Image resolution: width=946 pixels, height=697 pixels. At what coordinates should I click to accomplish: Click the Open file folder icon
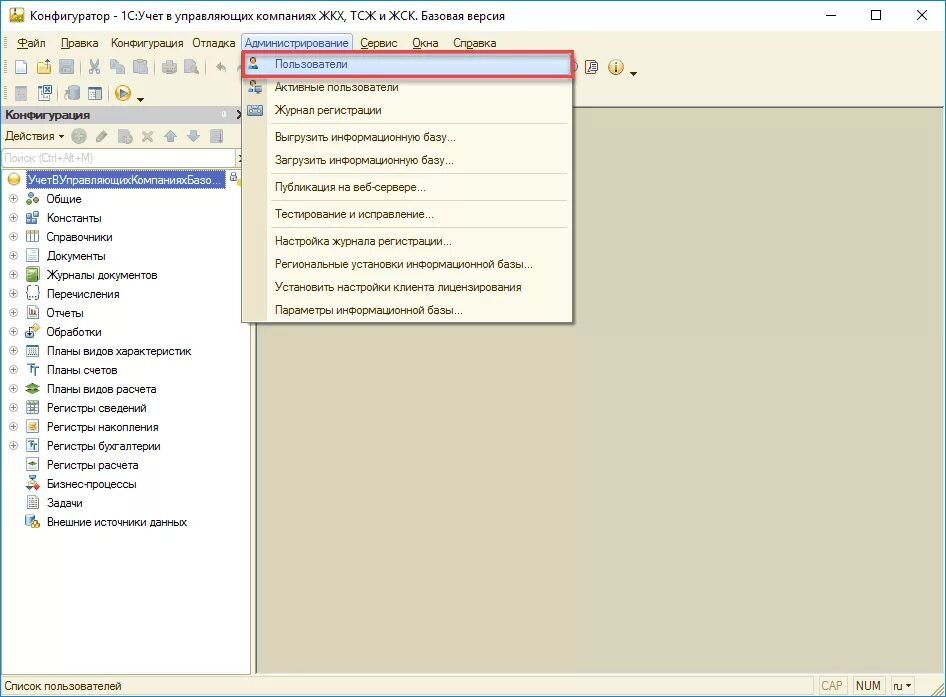pyautogui.click(x=44, y=67)
